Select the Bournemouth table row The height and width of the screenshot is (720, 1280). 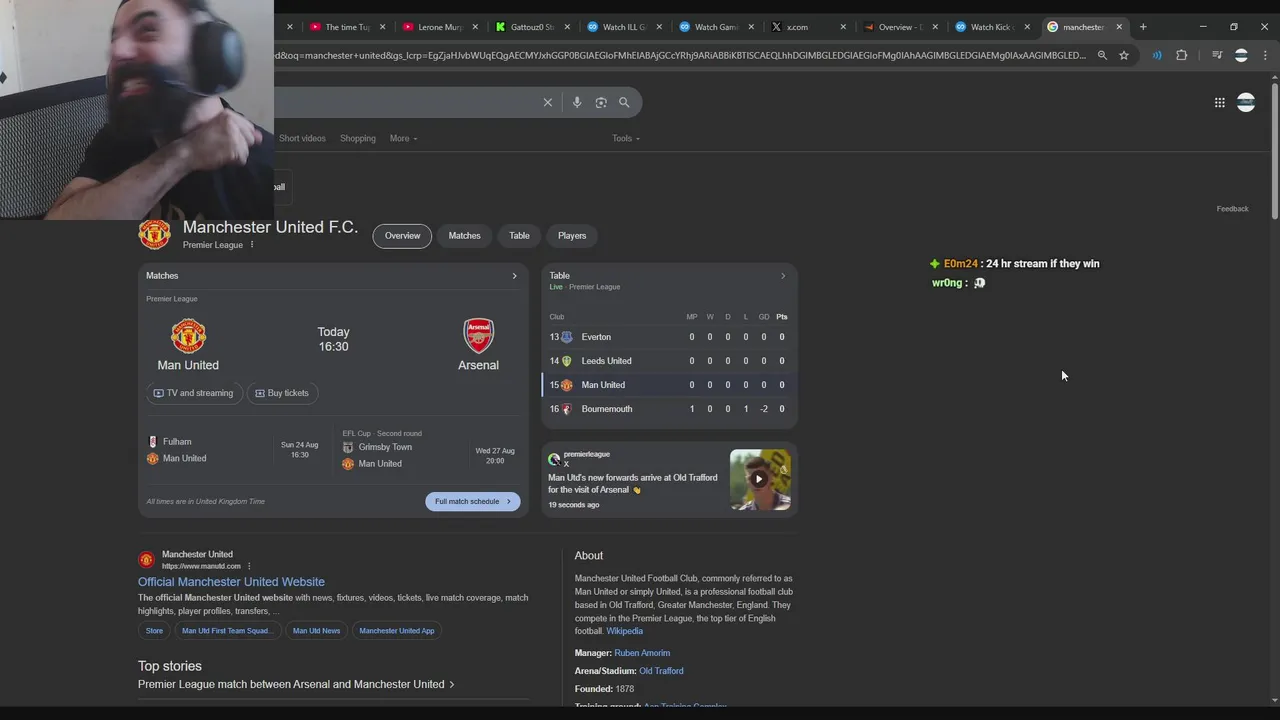668,409
